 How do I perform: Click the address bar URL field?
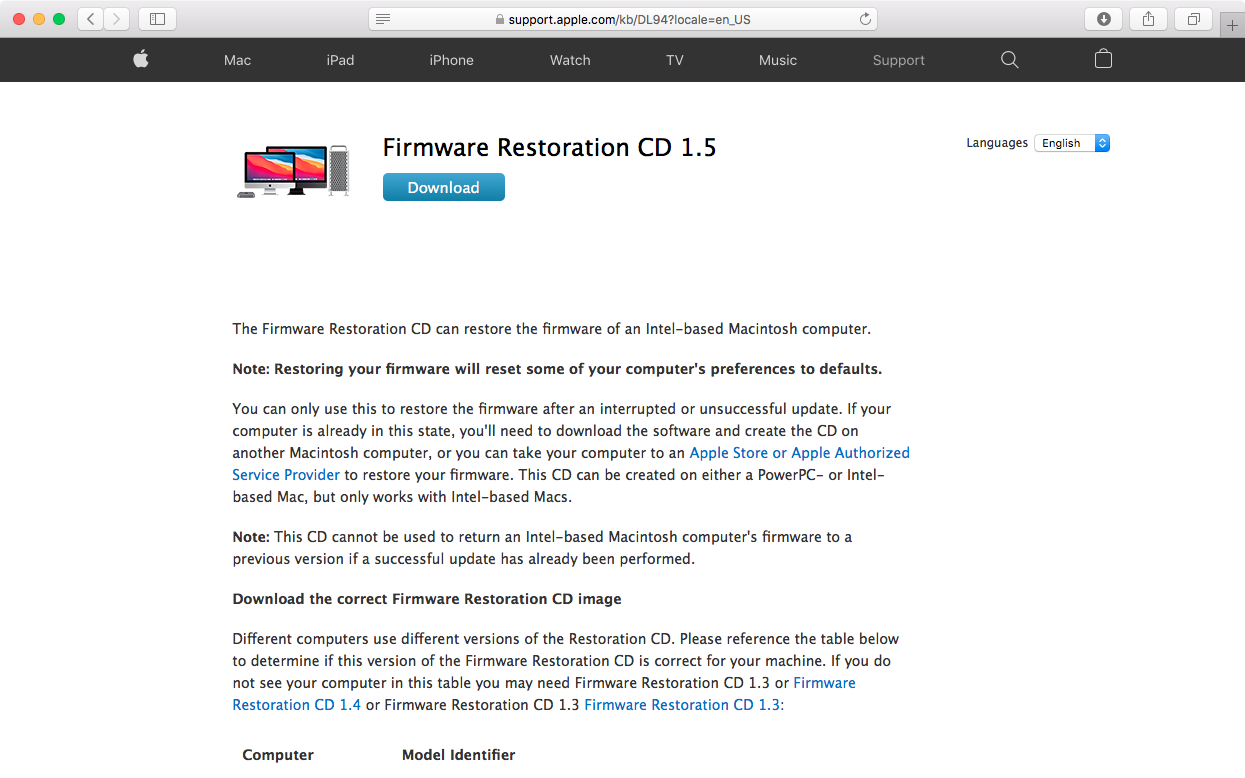click(x=623, y=19)
